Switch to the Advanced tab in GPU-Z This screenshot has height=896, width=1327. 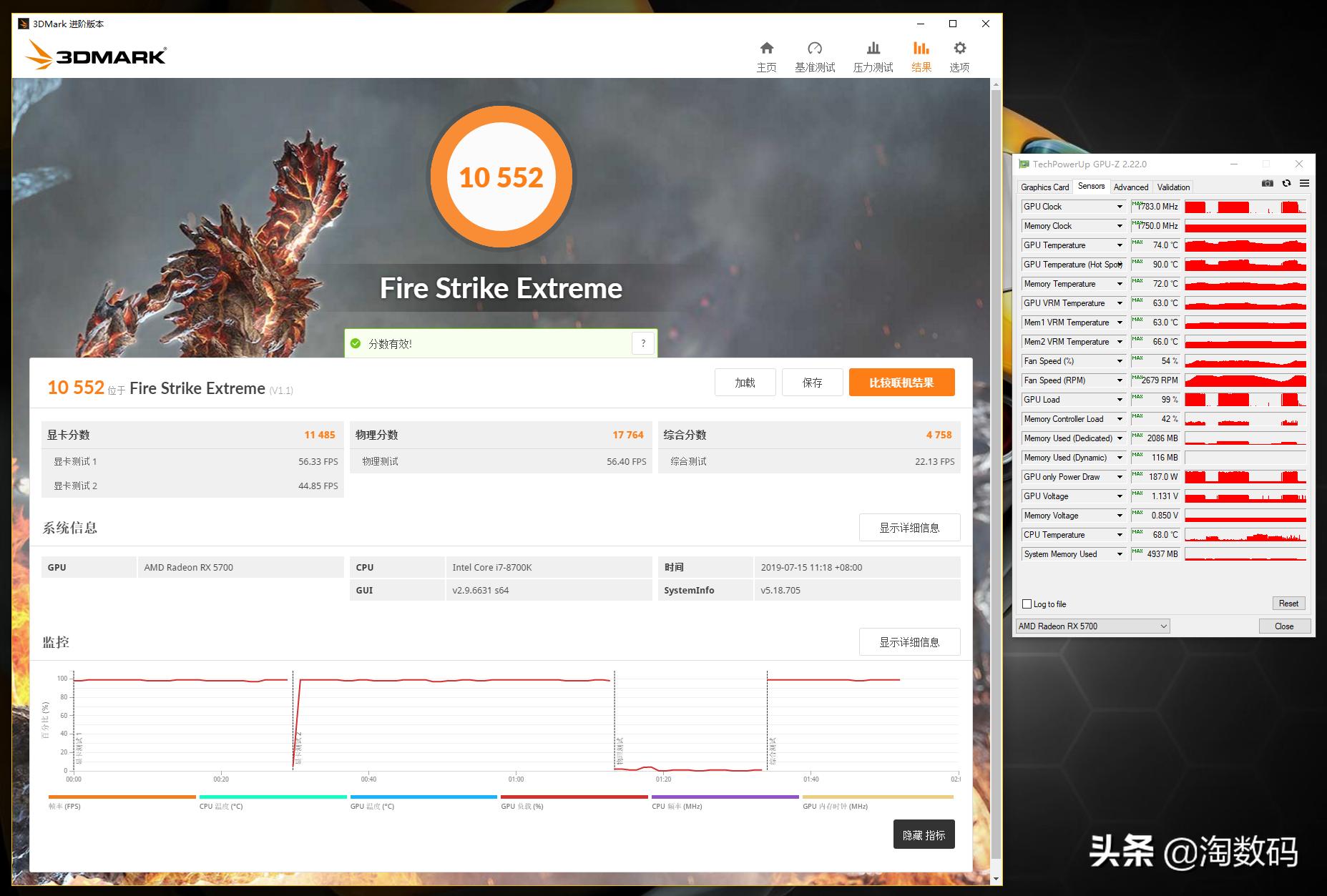tap(1130, 187)
